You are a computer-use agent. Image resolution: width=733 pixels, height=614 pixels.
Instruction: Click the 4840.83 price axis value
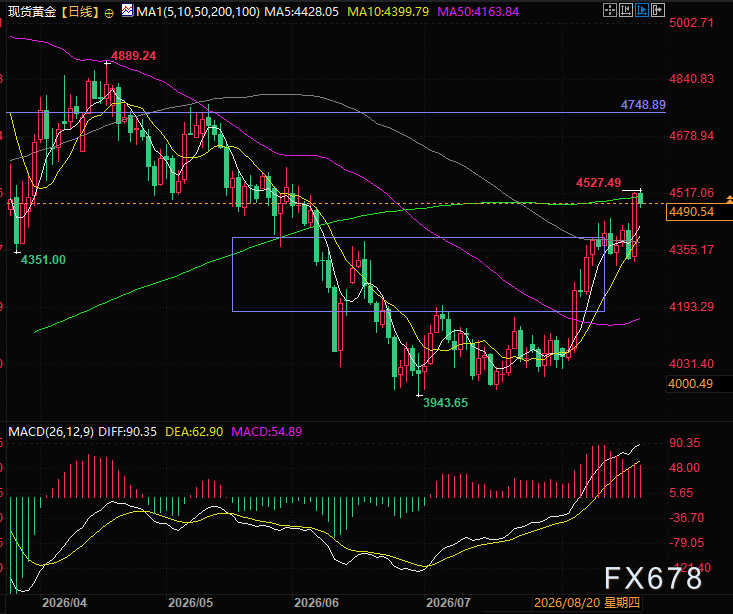click(x=691, y=79)
